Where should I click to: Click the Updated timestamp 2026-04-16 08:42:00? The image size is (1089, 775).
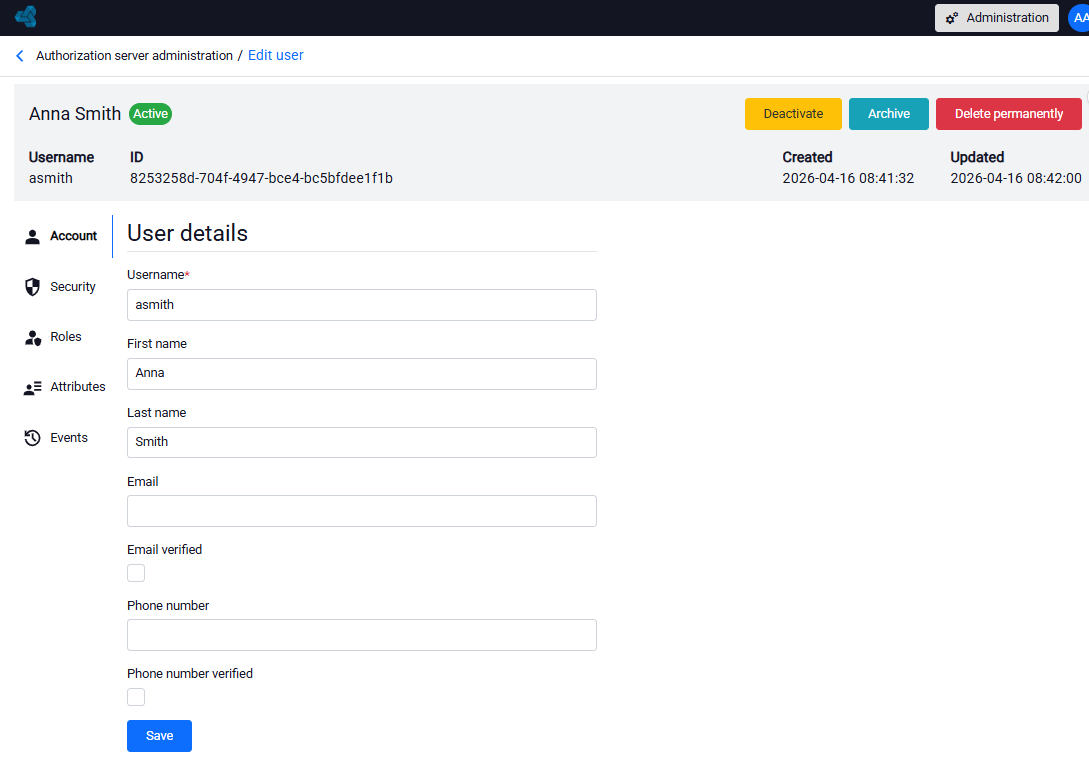(1015, 178)
